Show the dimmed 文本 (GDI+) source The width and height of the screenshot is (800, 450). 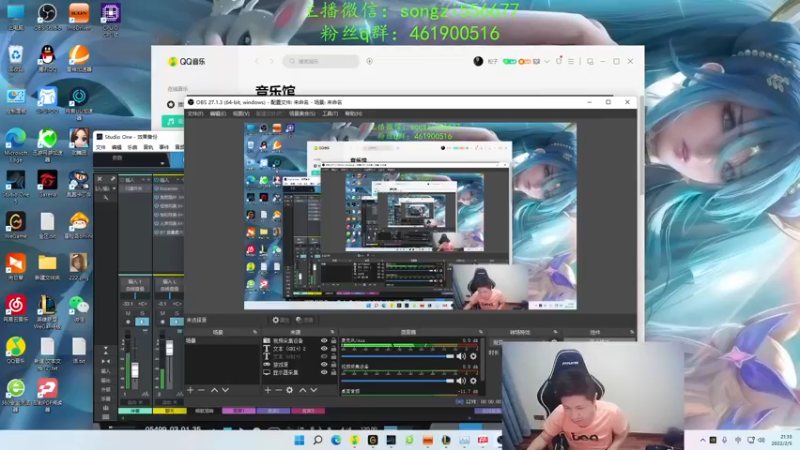[x=324, y=357]
